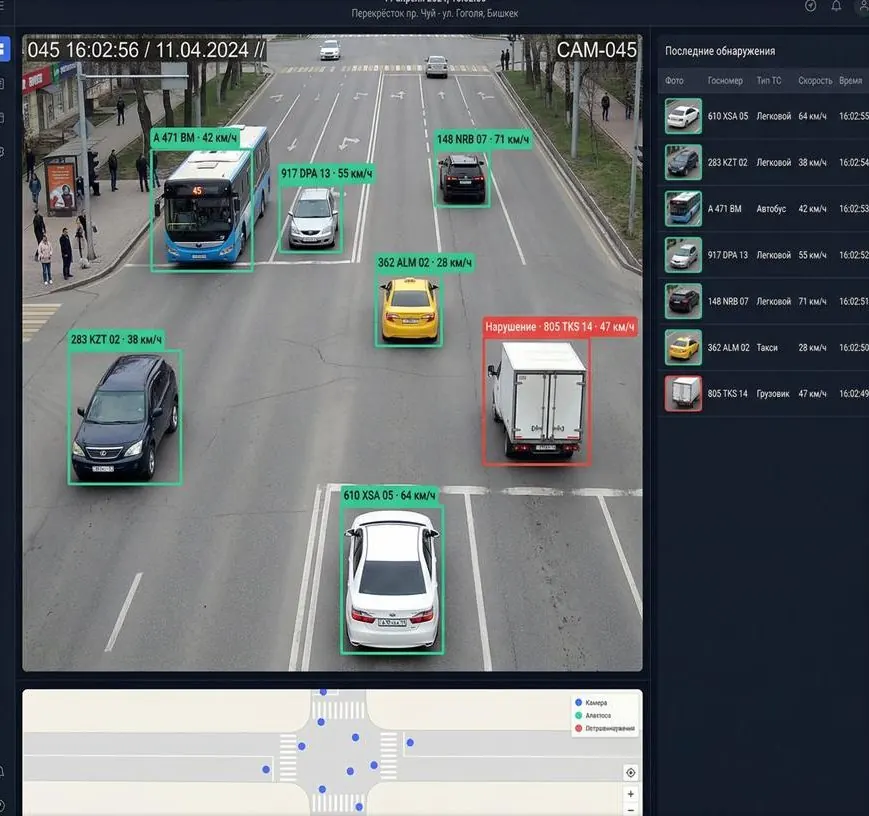Select green marker in map legend

[579, 716]
